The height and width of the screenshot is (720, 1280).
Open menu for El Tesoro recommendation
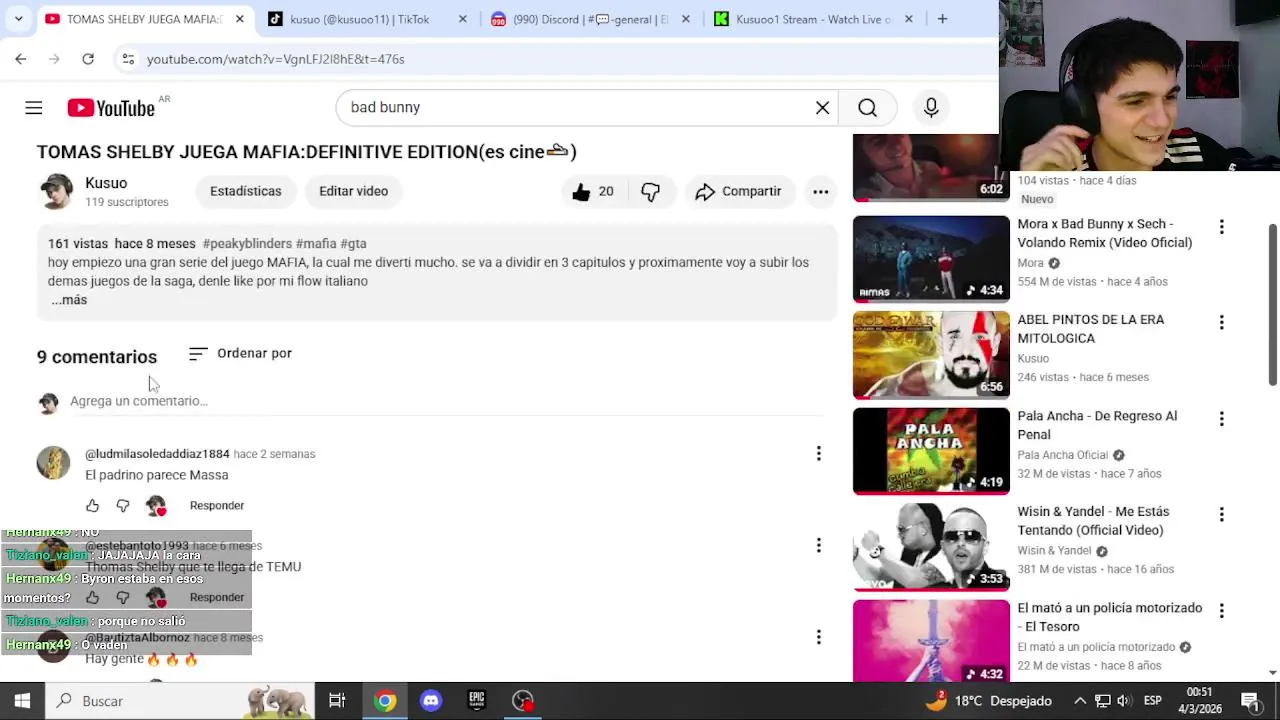coord(1221,611)
